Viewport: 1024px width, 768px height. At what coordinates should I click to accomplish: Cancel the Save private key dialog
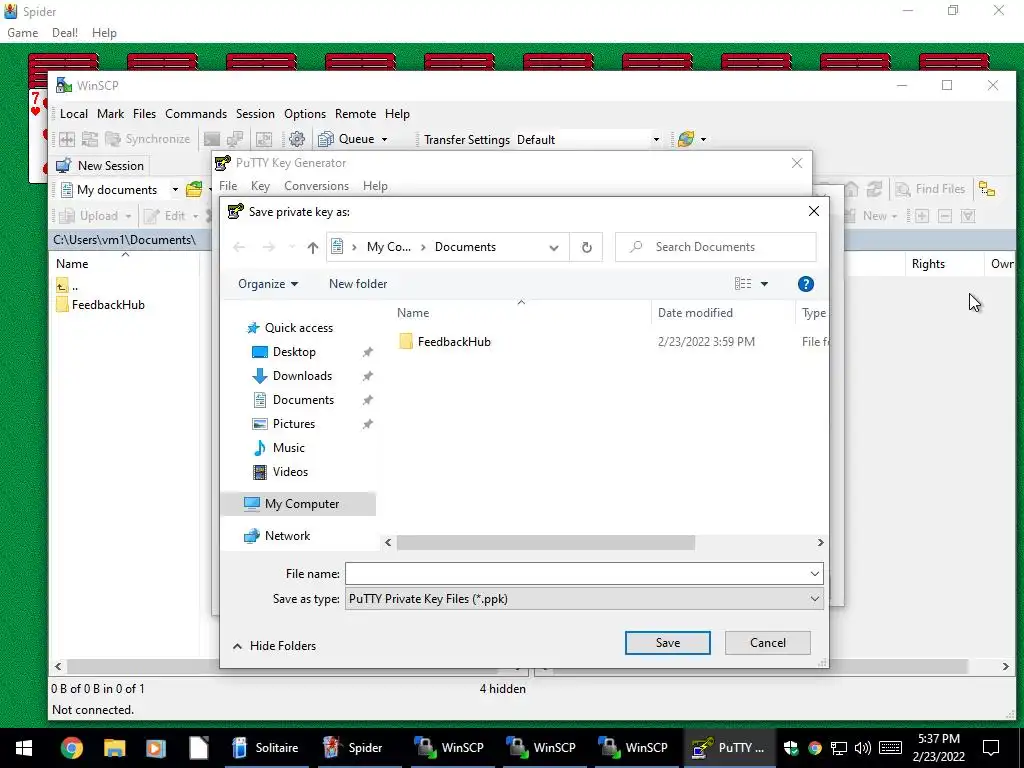point(767,643)
